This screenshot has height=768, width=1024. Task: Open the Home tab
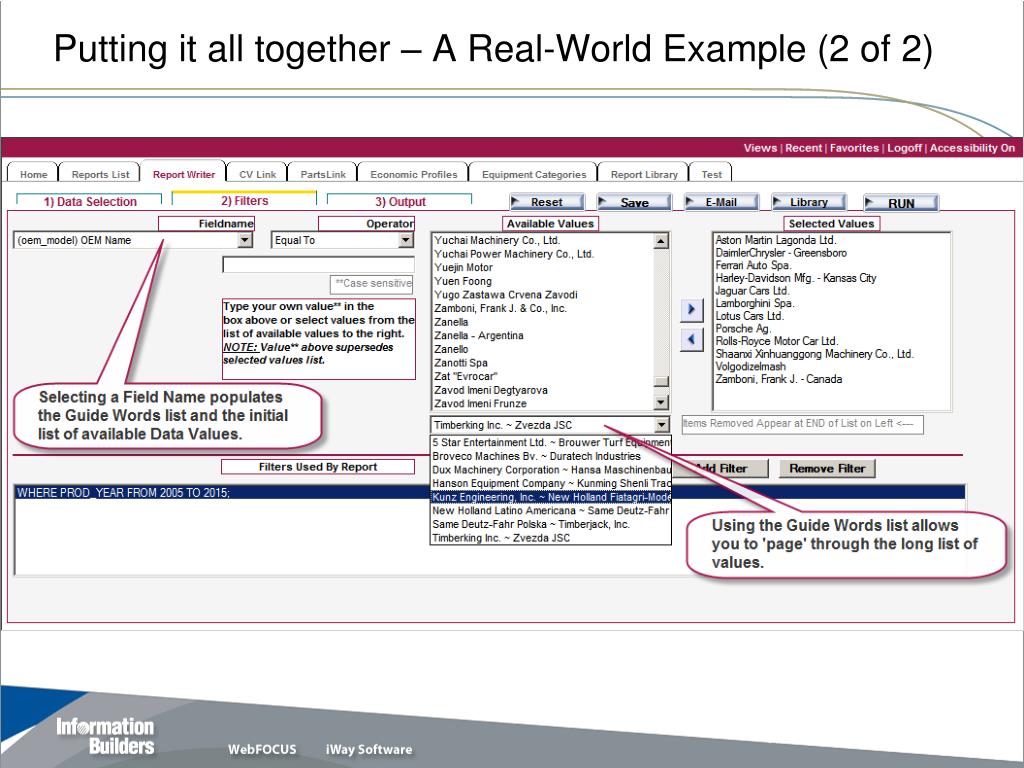[33, 174]
